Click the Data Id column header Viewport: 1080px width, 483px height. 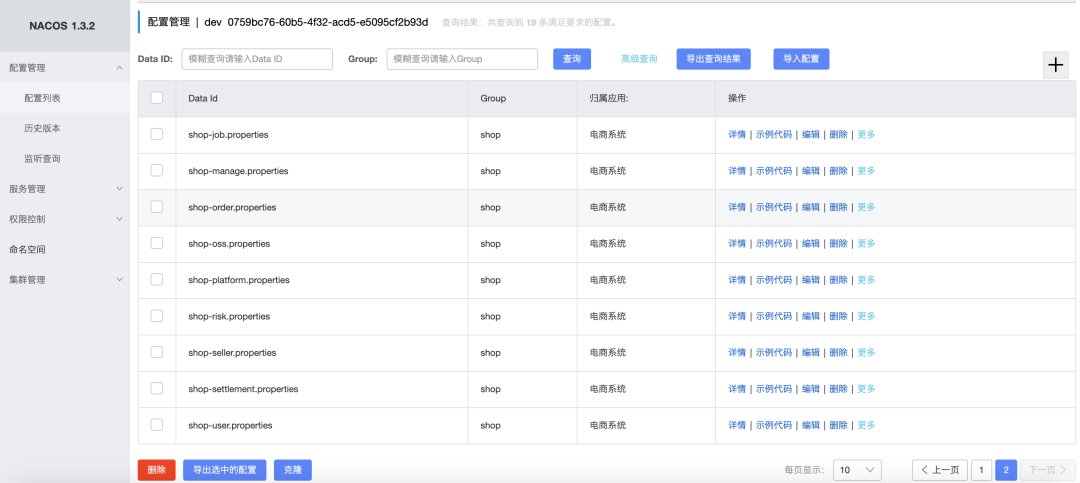pyautogui.click(x=203, y=99)
